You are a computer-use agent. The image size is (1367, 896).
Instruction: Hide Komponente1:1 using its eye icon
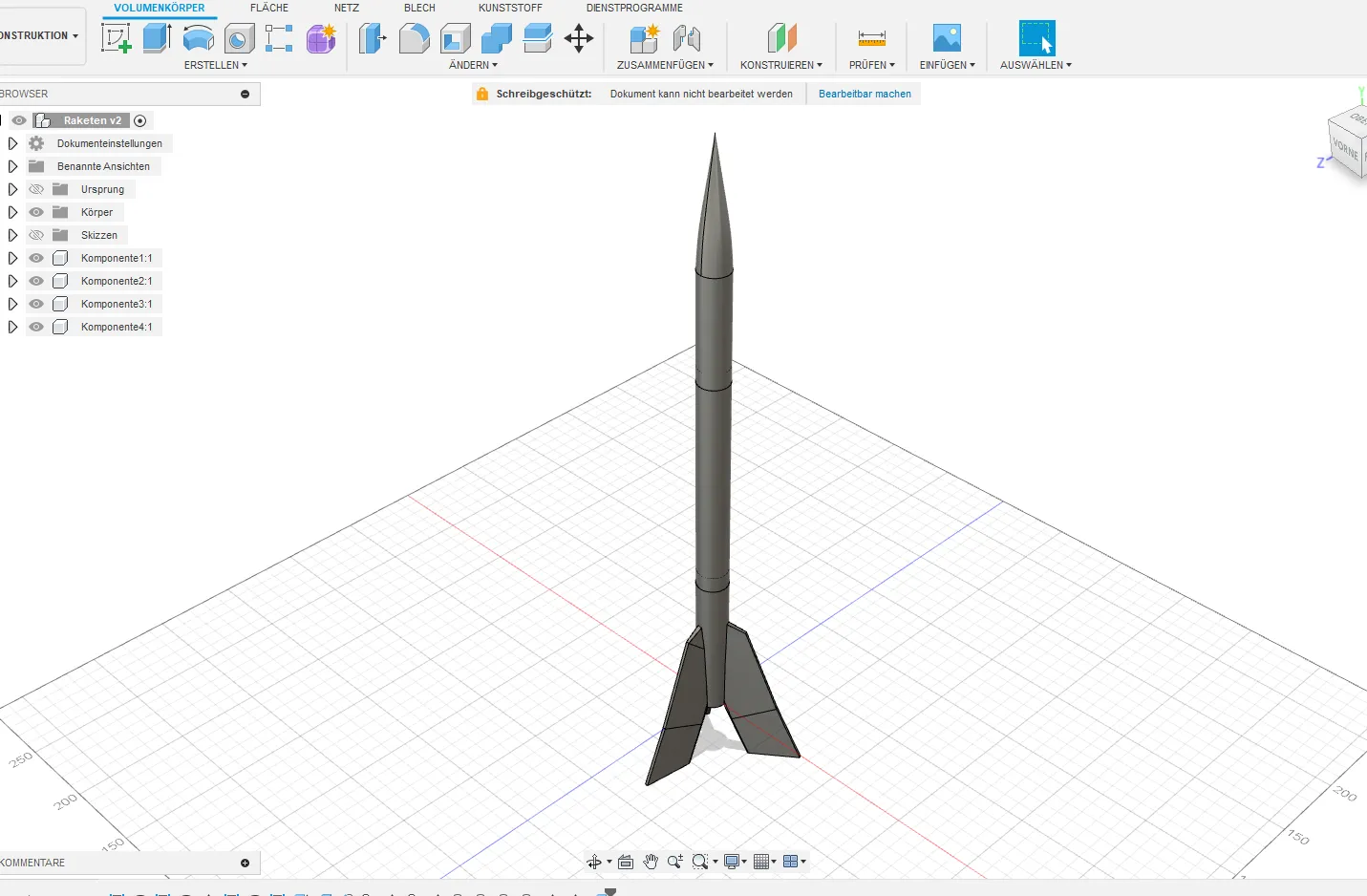tap(36, 258)
